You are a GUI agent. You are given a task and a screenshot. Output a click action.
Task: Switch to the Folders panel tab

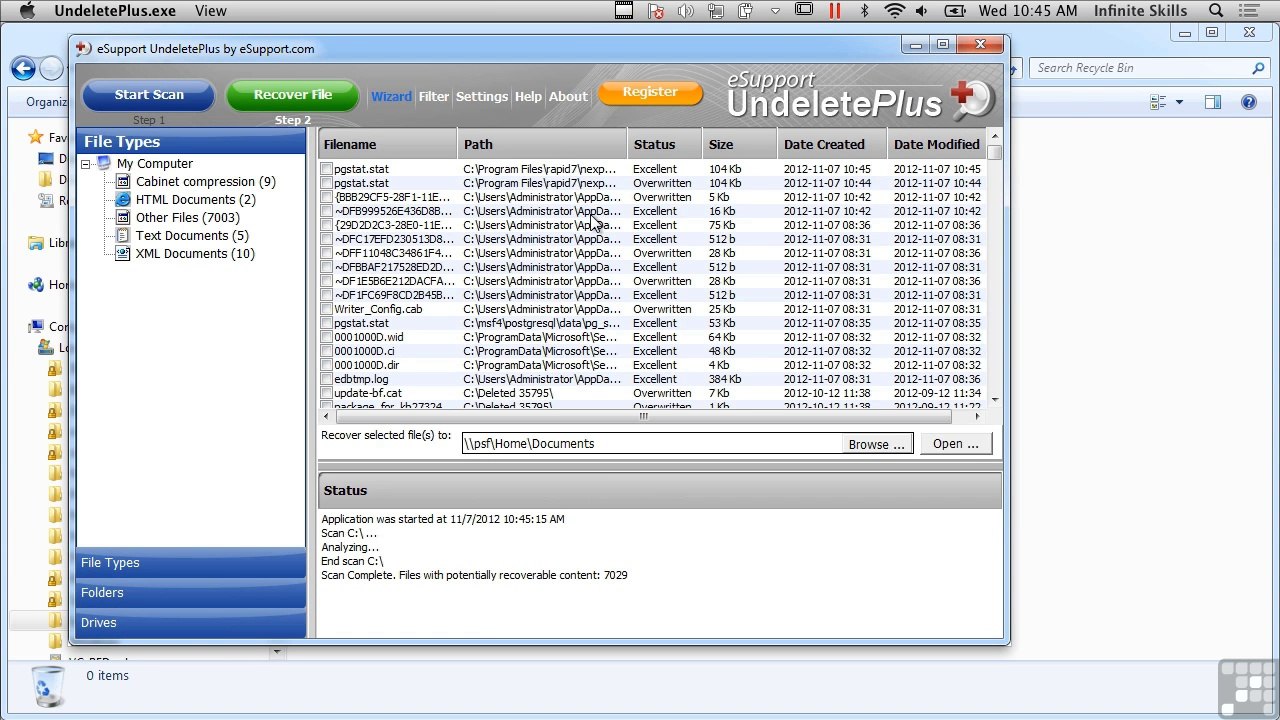click(190, 593)
